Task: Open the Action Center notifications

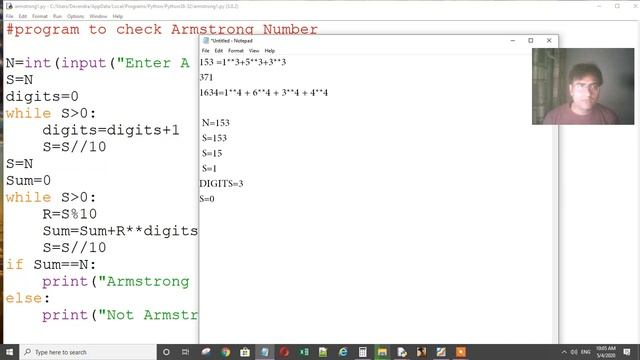Action: (x=627, y=352)
